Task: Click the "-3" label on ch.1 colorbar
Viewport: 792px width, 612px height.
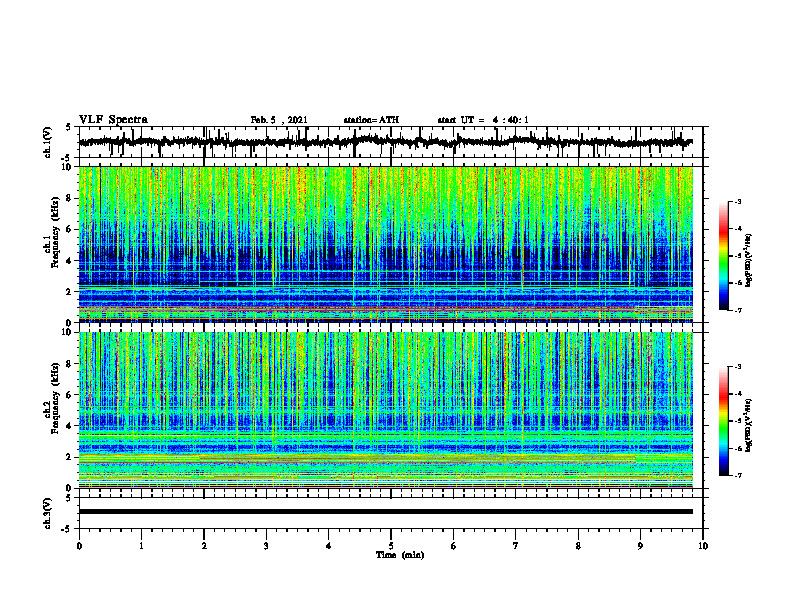Action: tap(738, 201)
